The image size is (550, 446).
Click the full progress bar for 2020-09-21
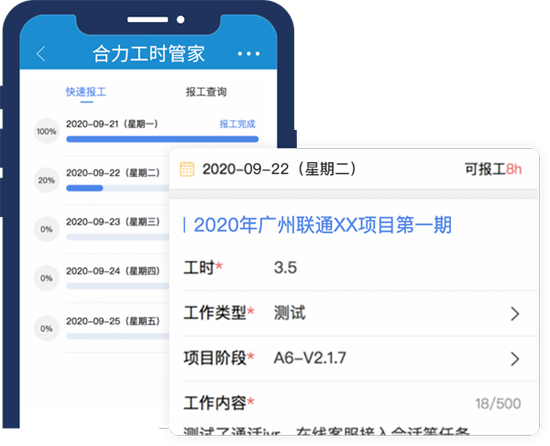162,139
